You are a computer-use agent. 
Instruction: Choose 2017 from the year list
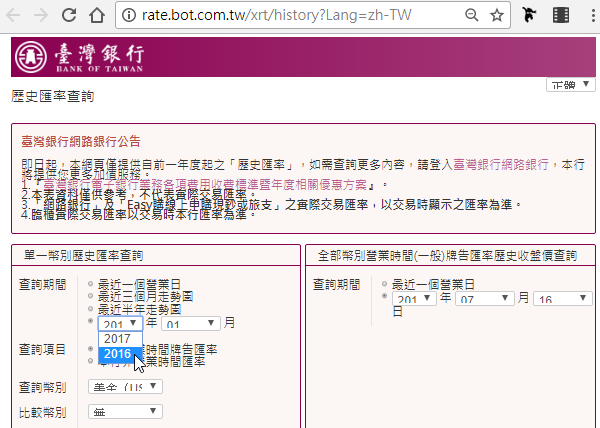tap(121, 339)
